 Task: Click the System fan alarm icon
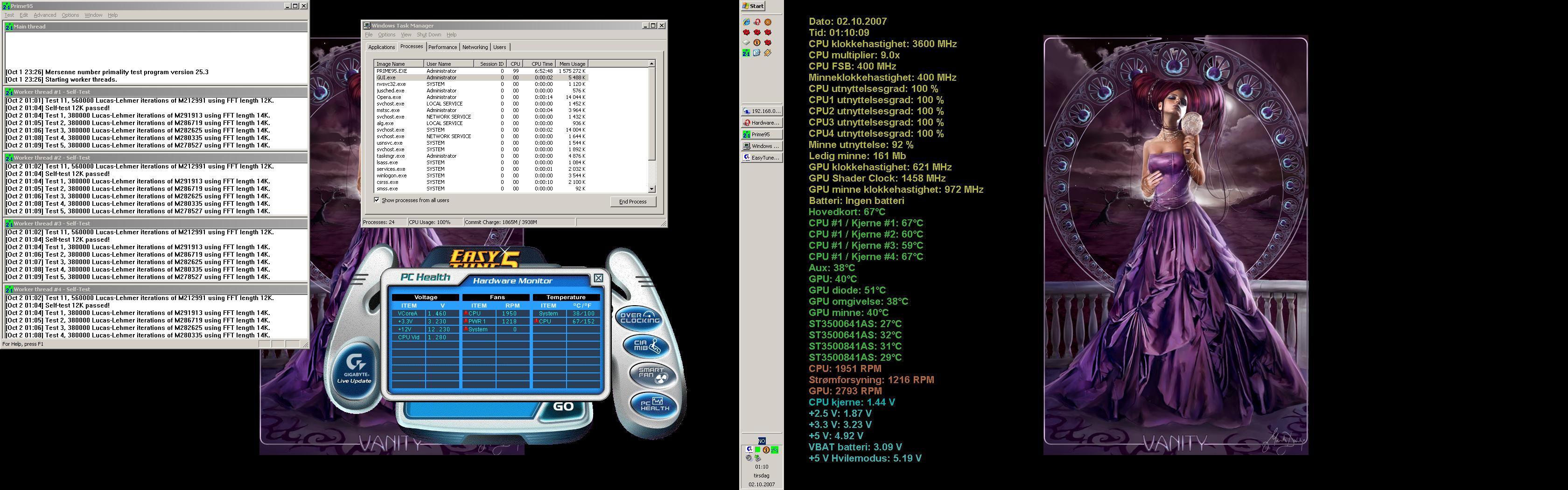click(x=466, y=329)
